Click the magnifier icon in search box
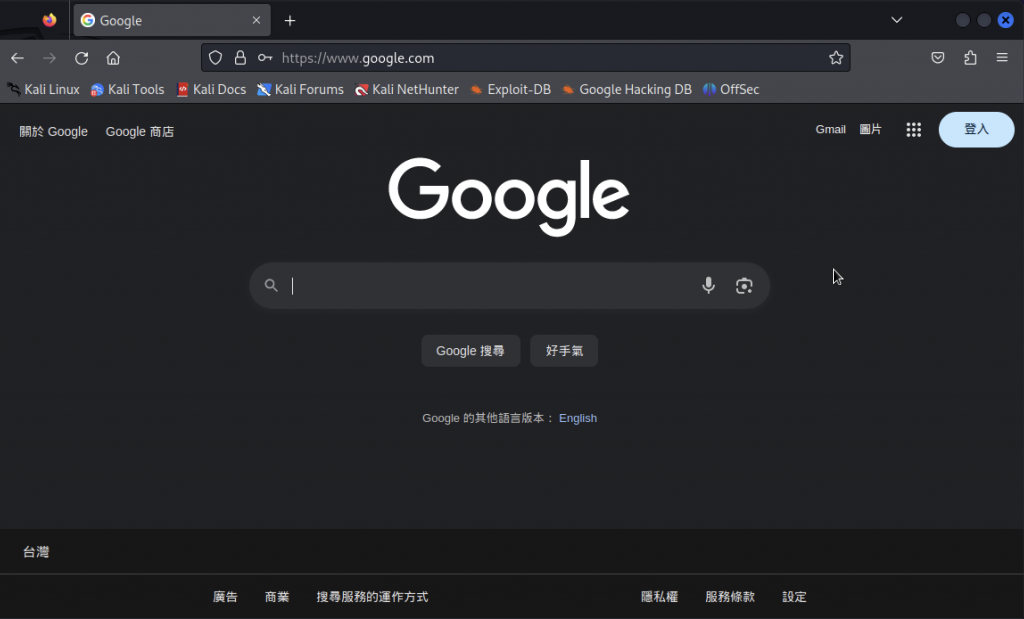This screenshot has width=1024, height=619. pyautogui.click(x=271, y=285)
